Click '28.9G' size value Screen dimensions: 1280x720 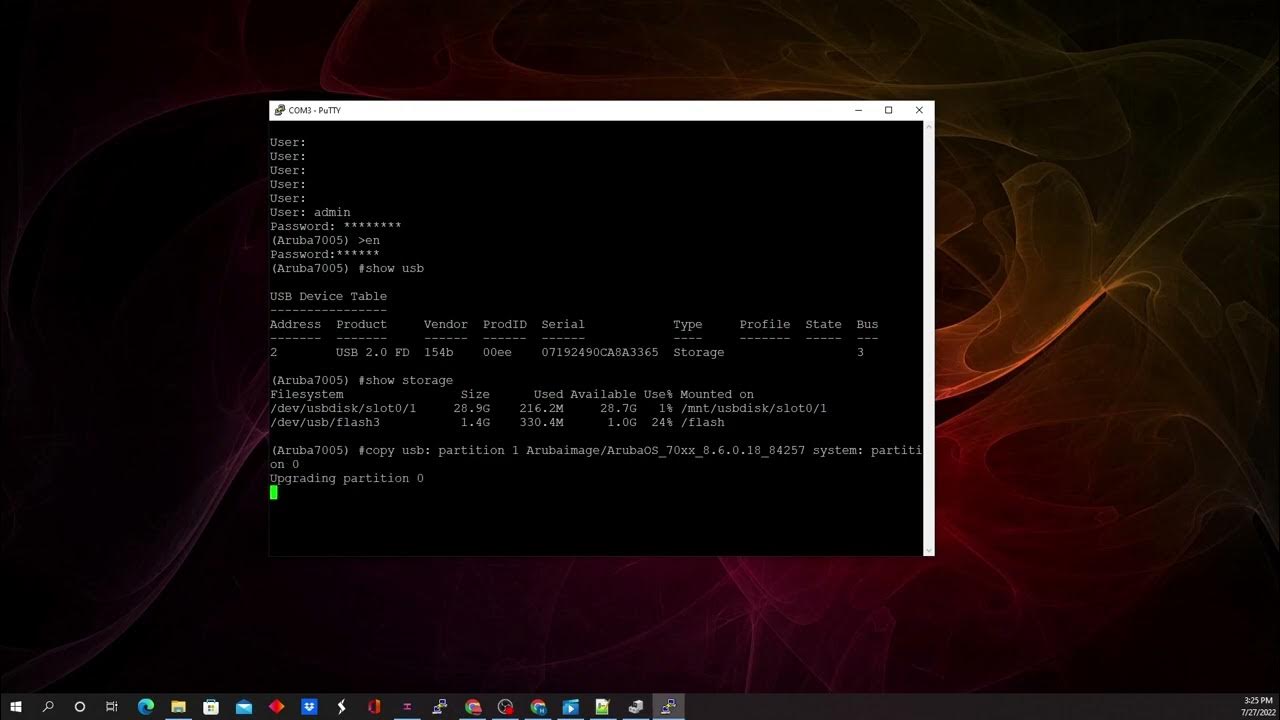coord(472,408)
